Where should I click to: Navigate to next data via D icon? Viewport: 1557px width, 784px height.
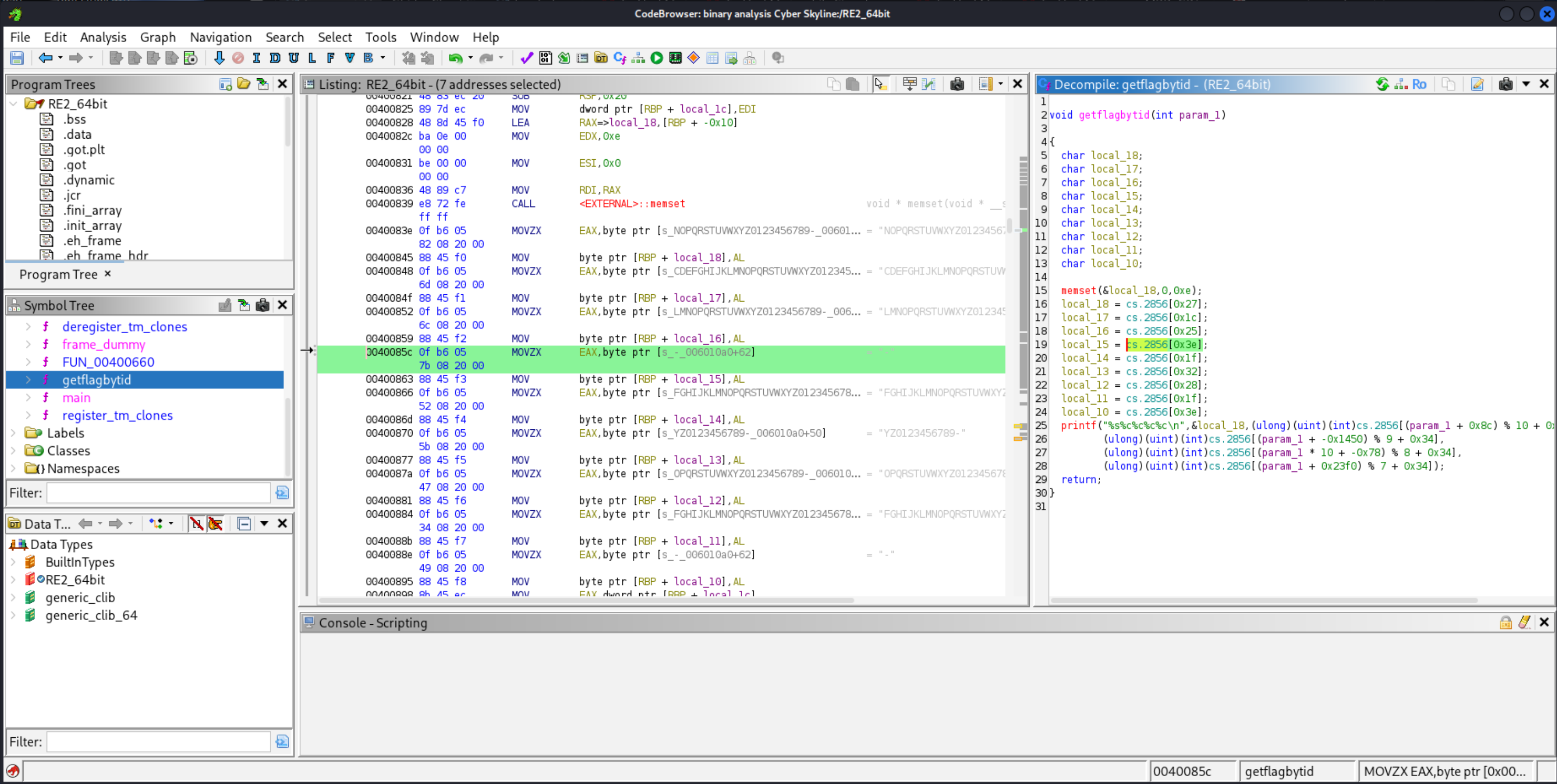(x=275, y=58)
